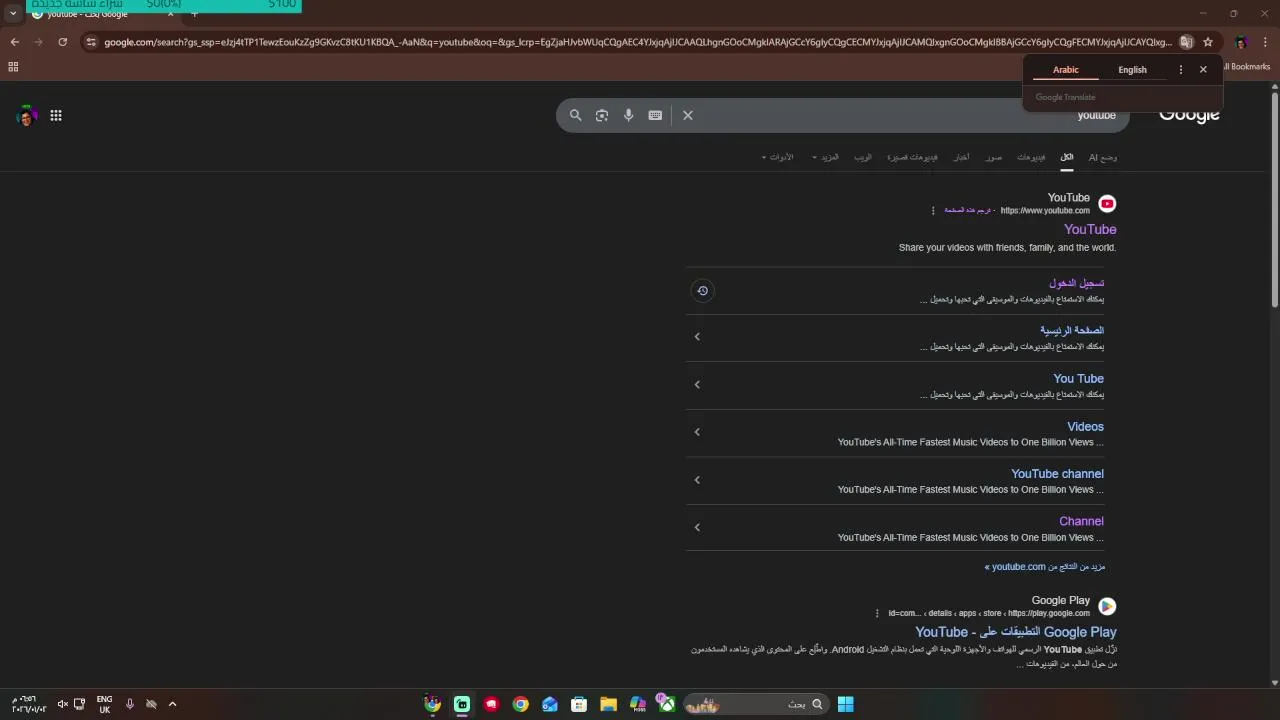Viewport: 1280px width, 720px height.
Task: Select the الكل (All) search tab
Action: [1067, 157]
